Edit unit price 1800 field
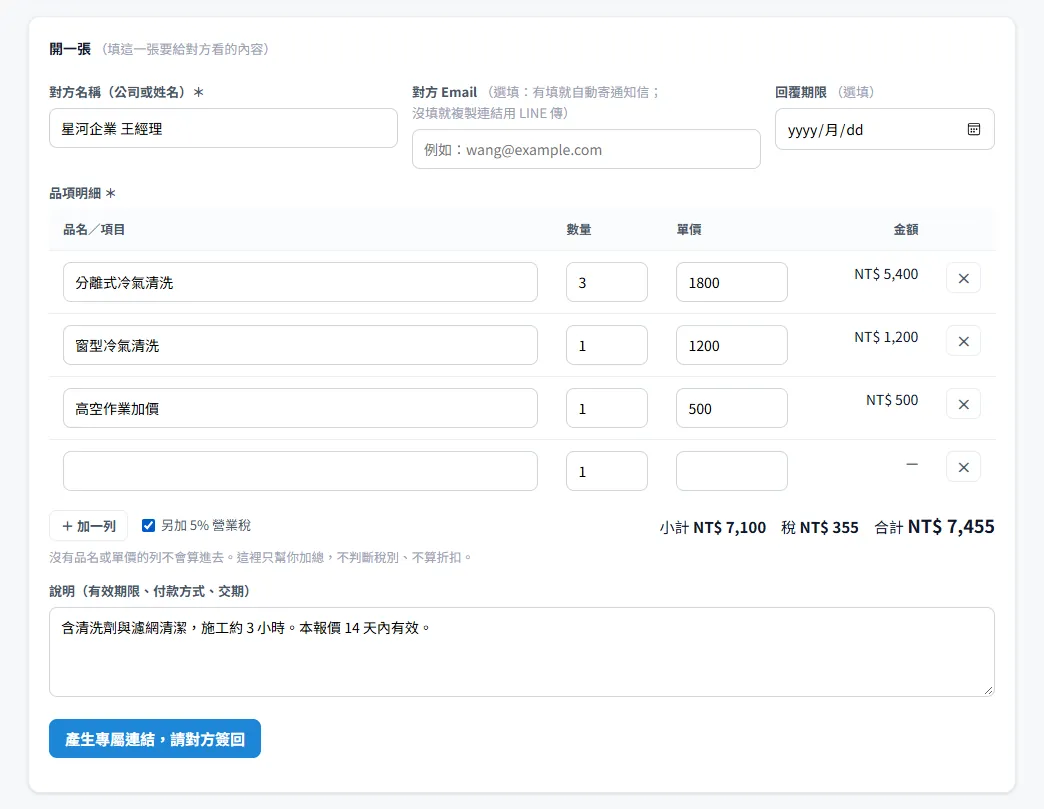The width and height of the screenshot is (1044, 809). point(732,282)
